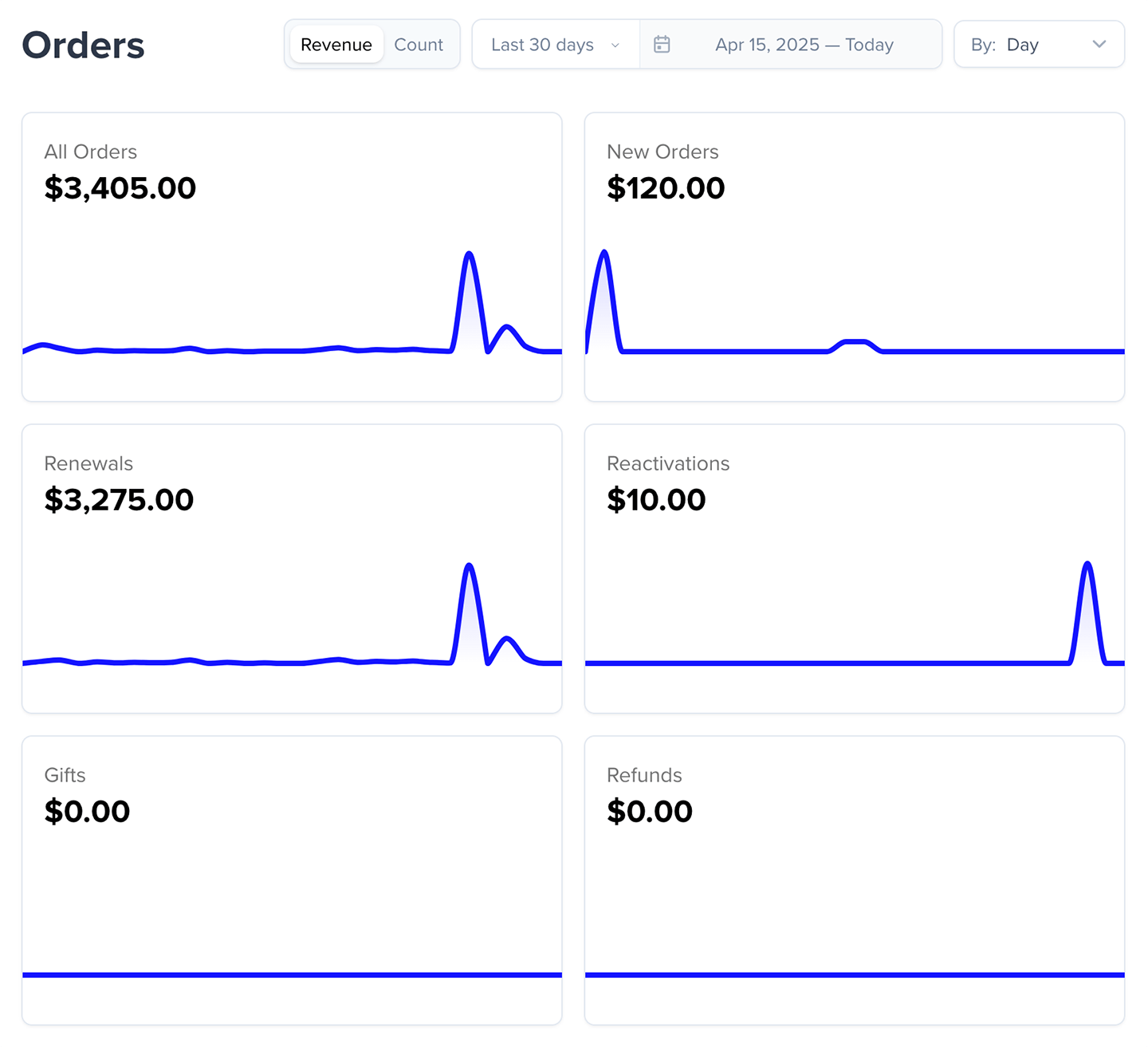Screen dimensions: 1148x1047
Task: Click the chevron on Last 30 days selector
Action: coord(615,45)
